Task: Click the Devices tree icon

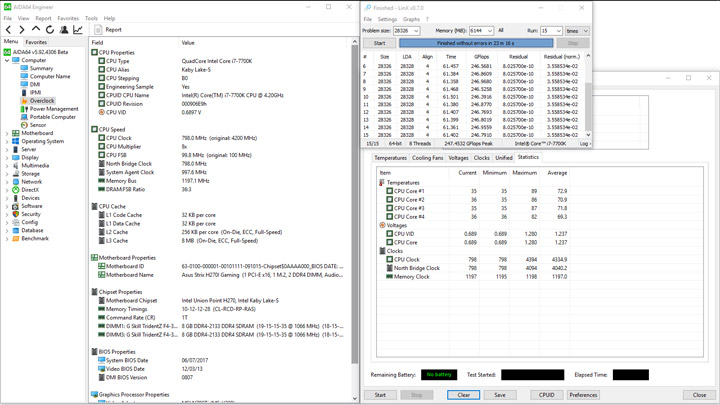Action: coord(16,198)
